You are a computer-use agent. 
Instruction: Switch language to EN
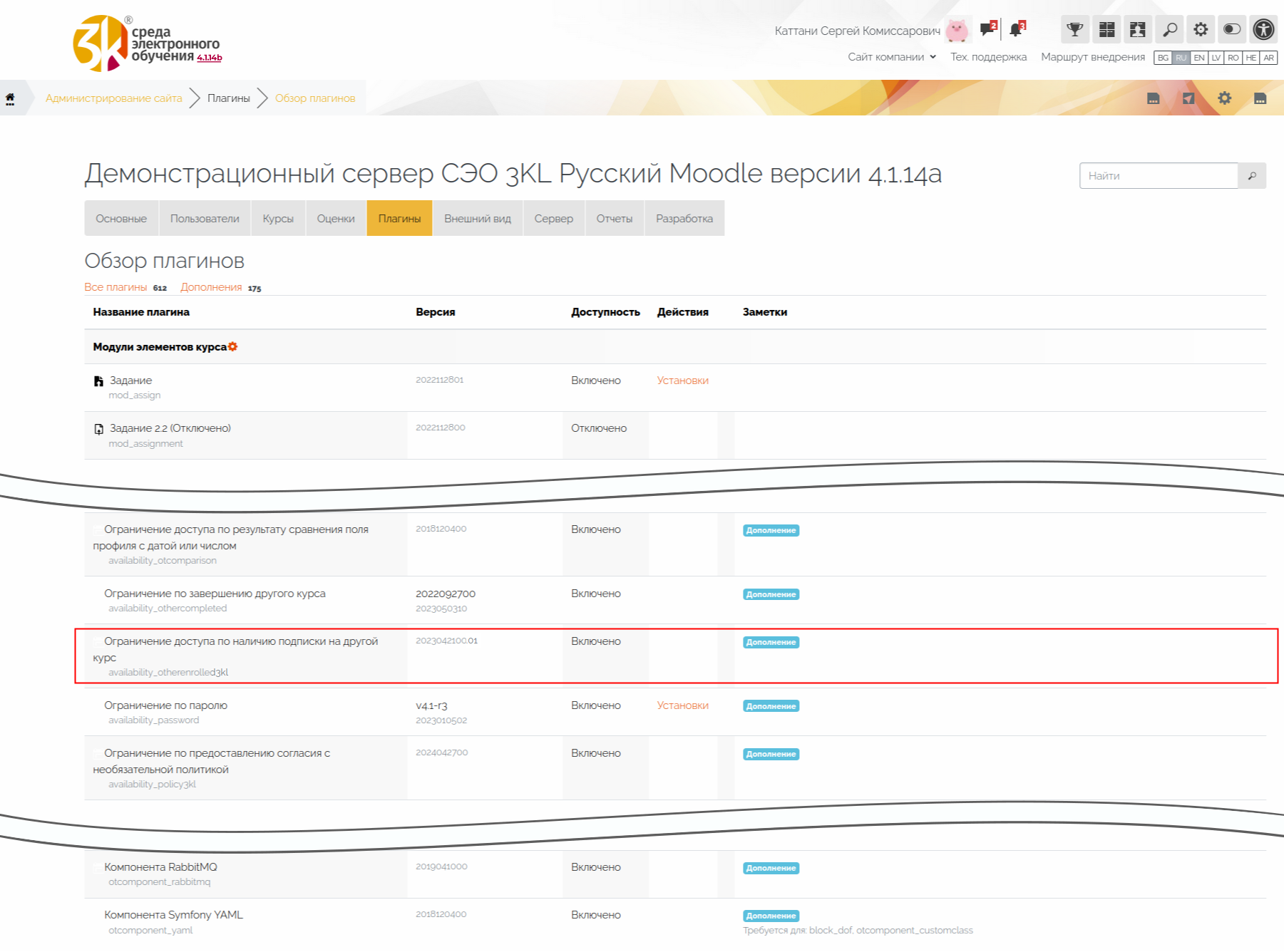point(1199,58)
